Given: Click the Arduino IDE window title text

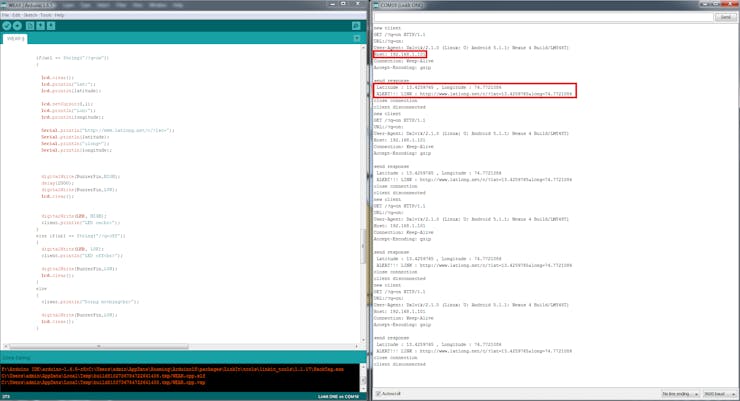Looking at the screenshot, I should pos(32,5).
